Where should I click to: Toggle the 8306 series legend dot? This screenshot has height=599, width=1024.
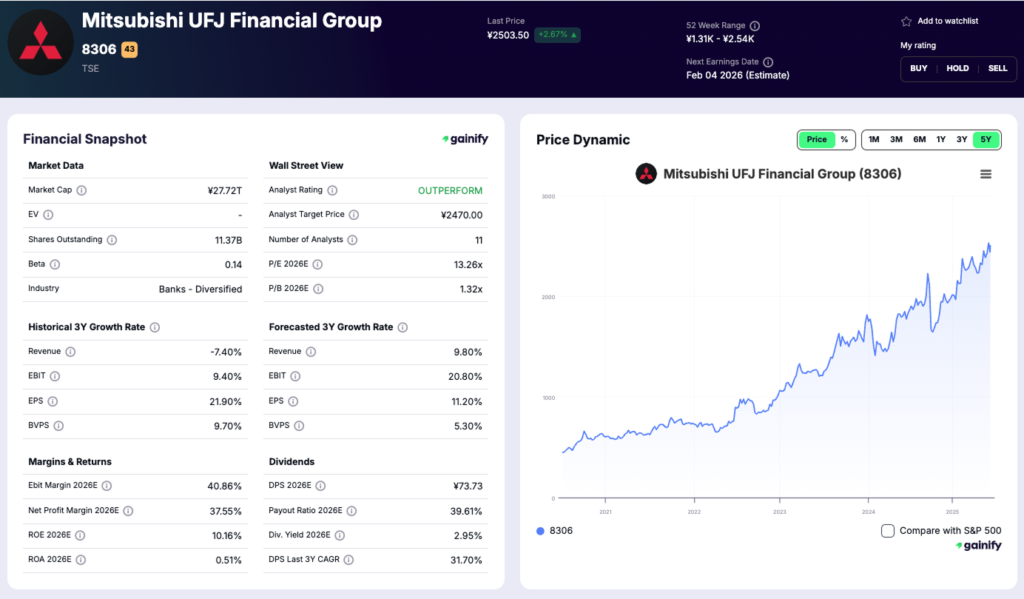(x=538, y=532)
